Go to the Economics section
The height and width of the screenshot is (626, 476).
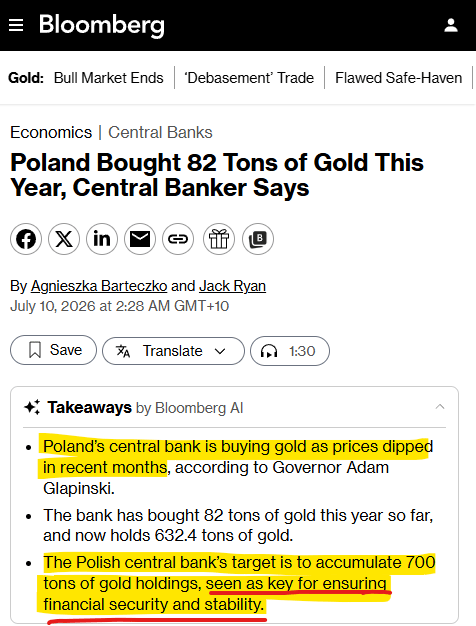51,133
